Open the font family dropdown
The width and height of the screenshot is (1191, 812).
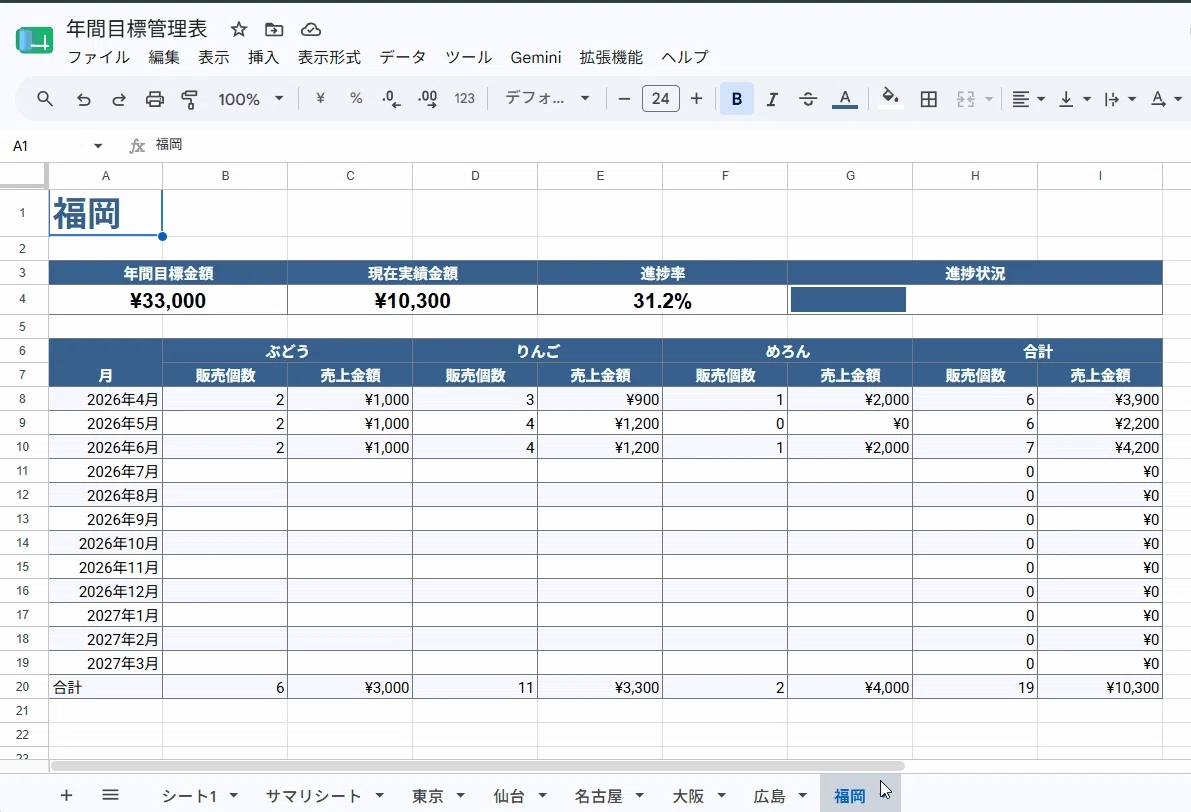click(547, 99)
